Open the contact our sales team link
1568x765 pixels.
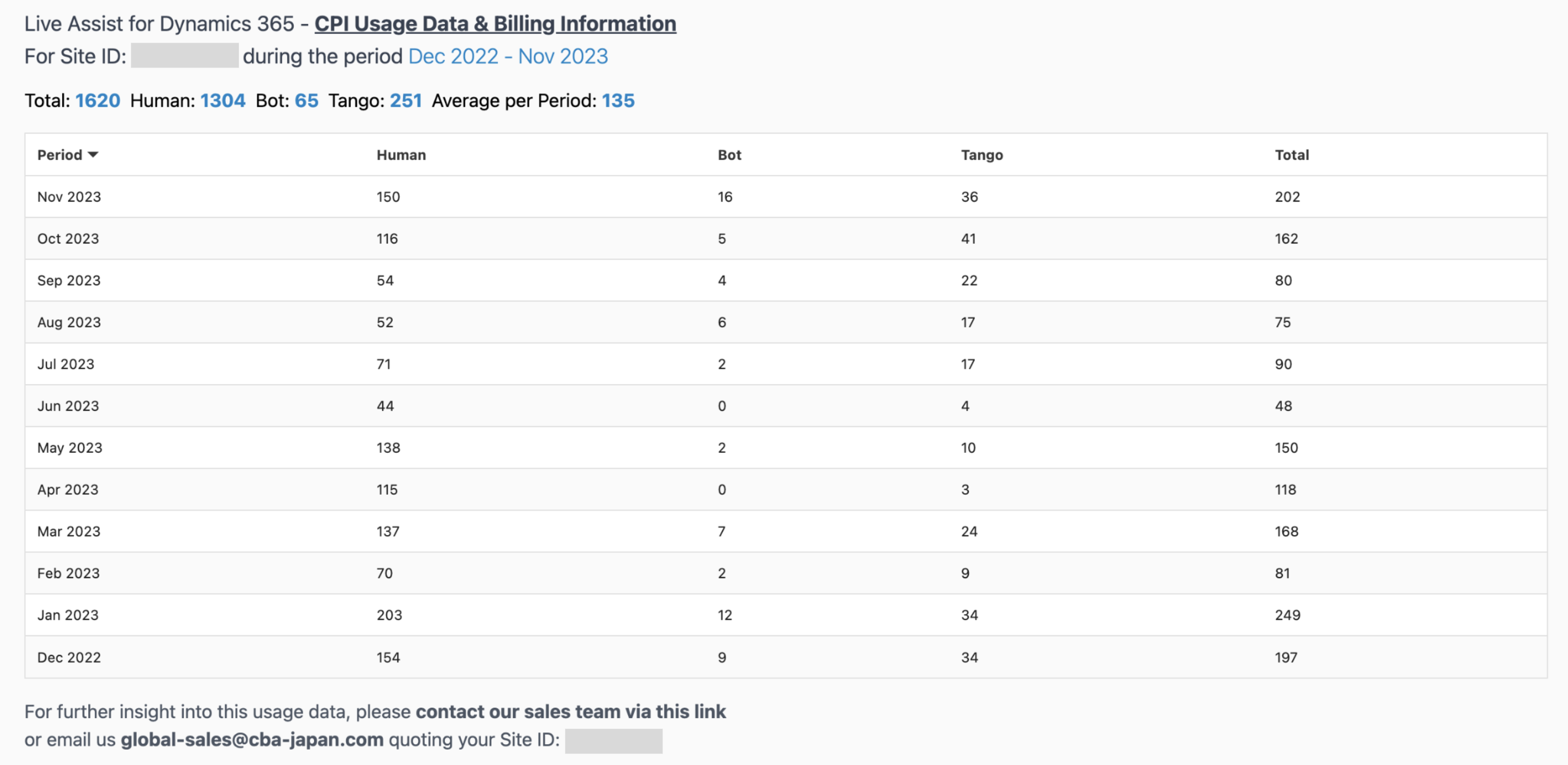570,711
